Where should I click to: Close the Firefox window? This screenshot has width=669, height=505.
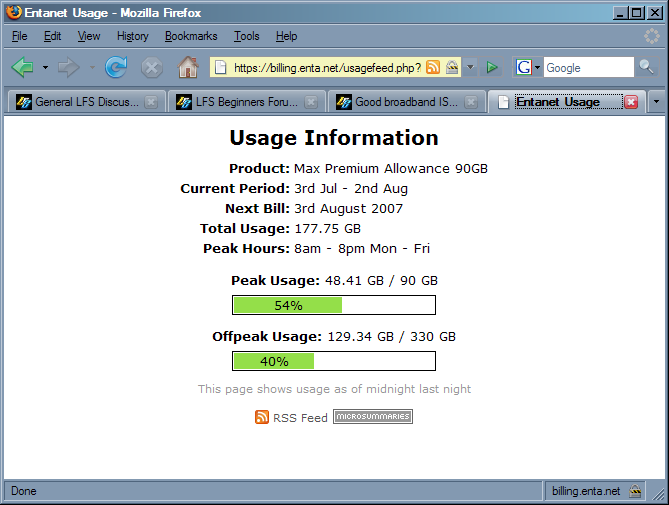[x=654, y=13]
